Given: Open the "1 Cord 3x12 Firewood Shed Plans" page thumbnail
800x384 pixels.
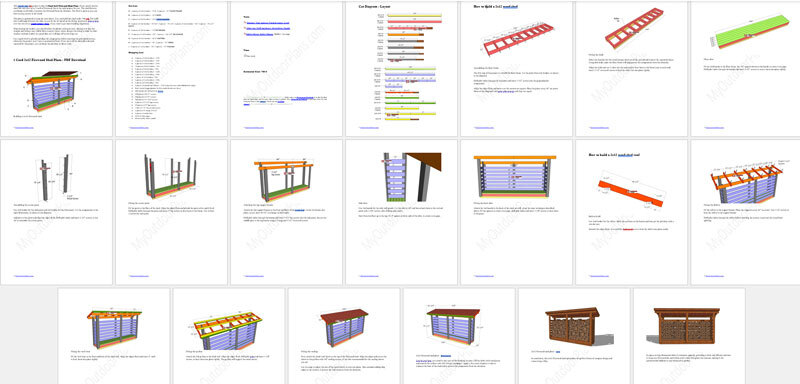Looking at the screenshot, I should click(56, 69).
